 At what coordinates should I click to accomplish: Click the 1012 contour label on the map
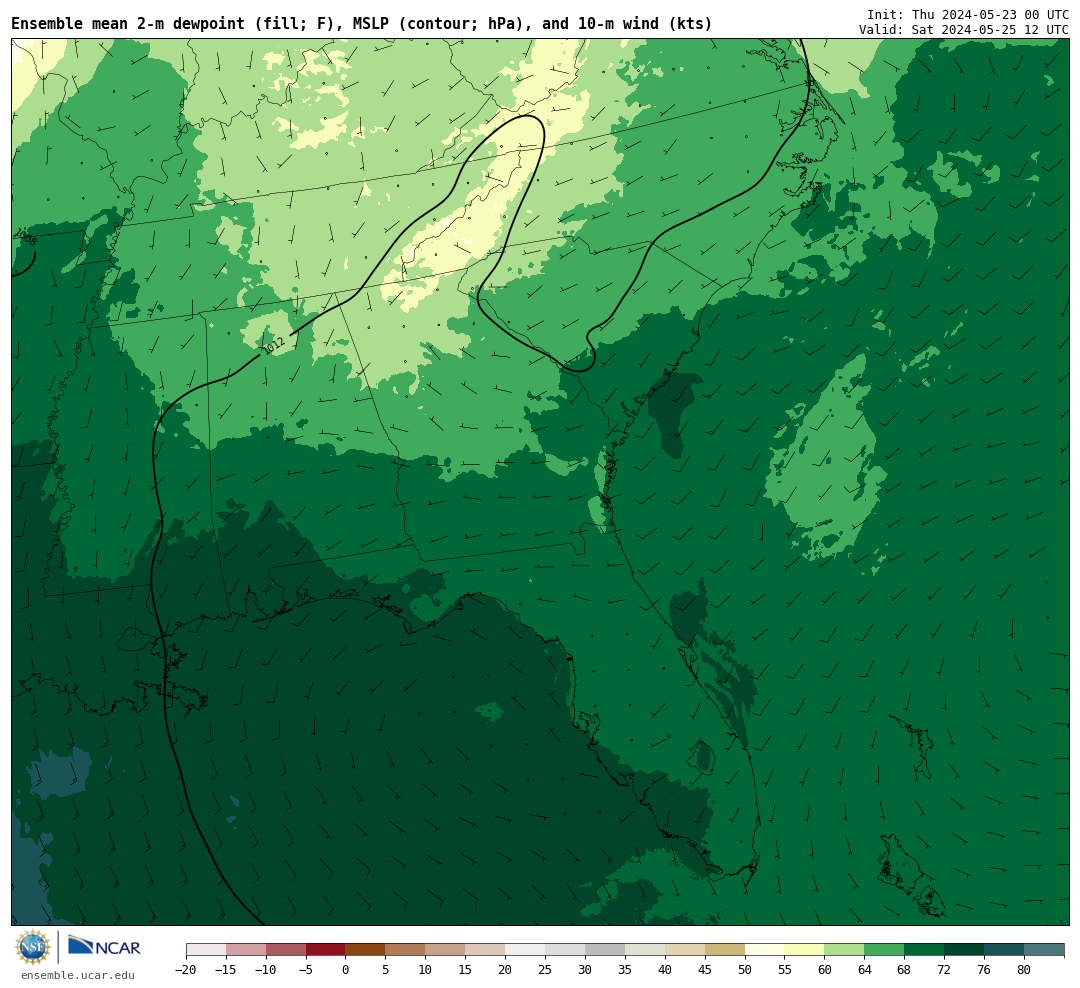(274, 344)
